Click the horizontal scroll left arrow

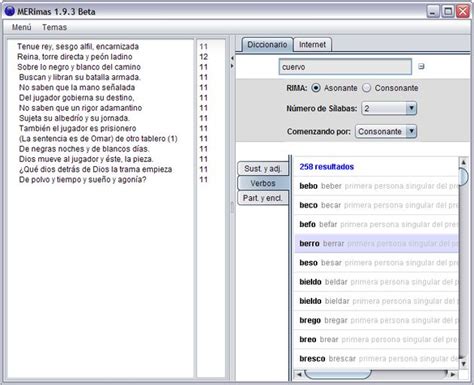tap(299, 374)
